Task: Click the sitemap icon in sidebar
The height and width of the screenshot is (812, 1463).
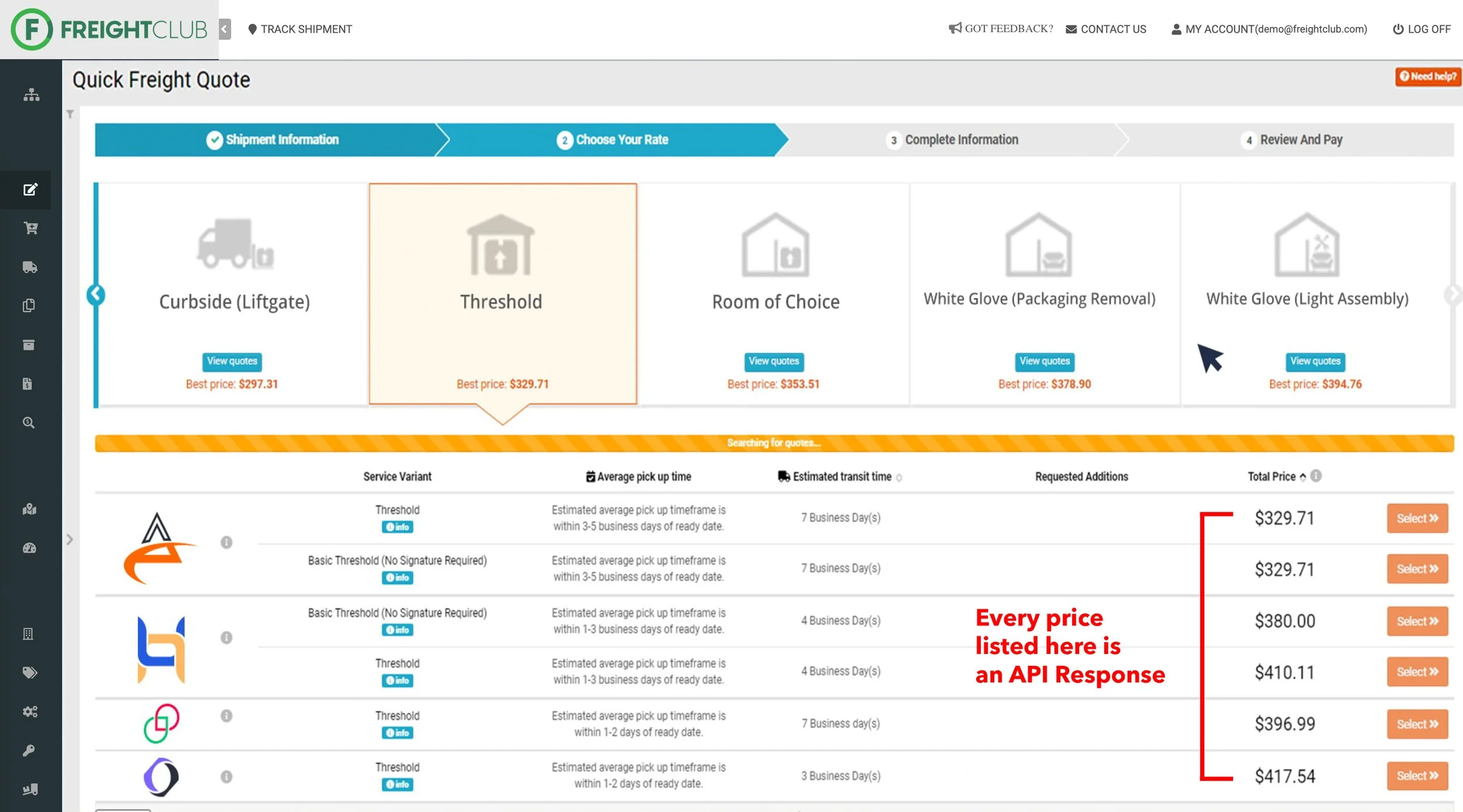Action: (x=31, y=95)
